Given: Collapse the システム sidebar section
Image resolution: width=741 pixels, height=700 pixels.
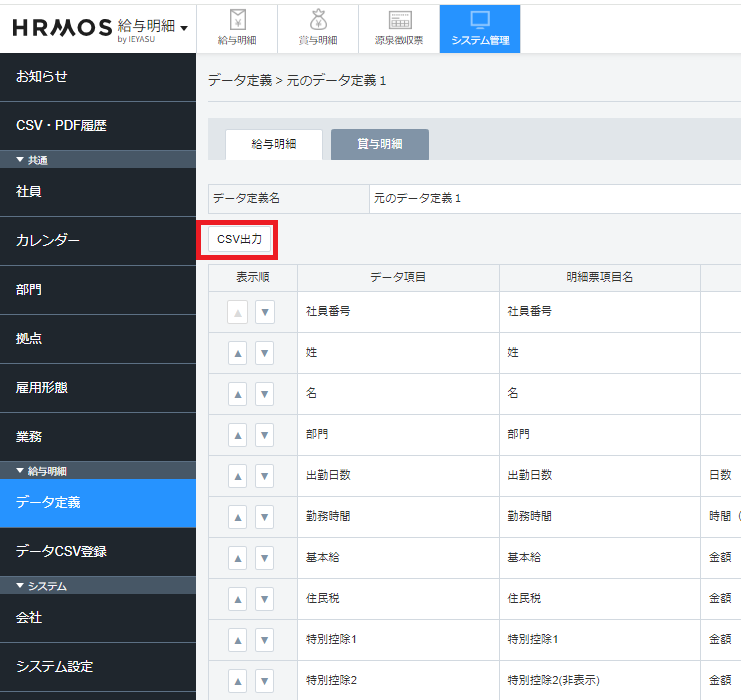Looking at the screenshot, I should pos(98,586).
